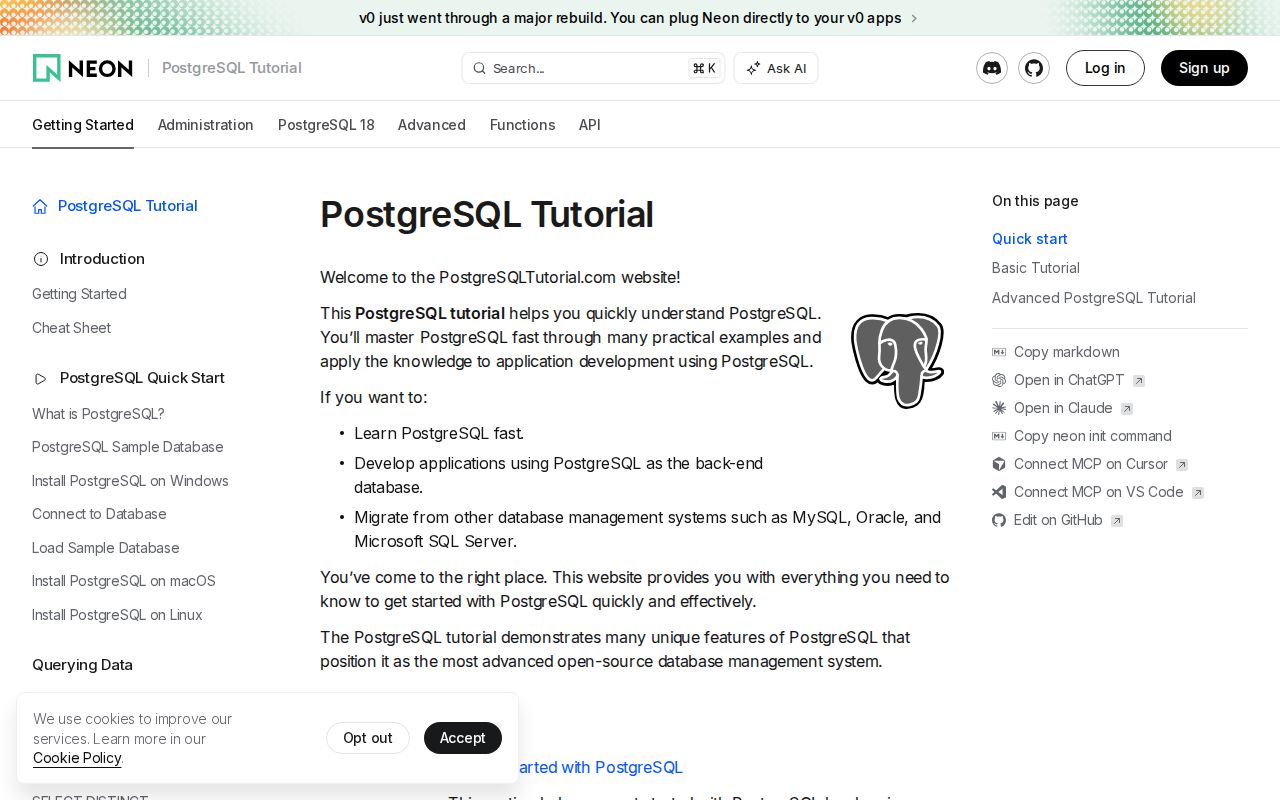
Task: Click Quick start in On this page
Action: point(1029,239)
